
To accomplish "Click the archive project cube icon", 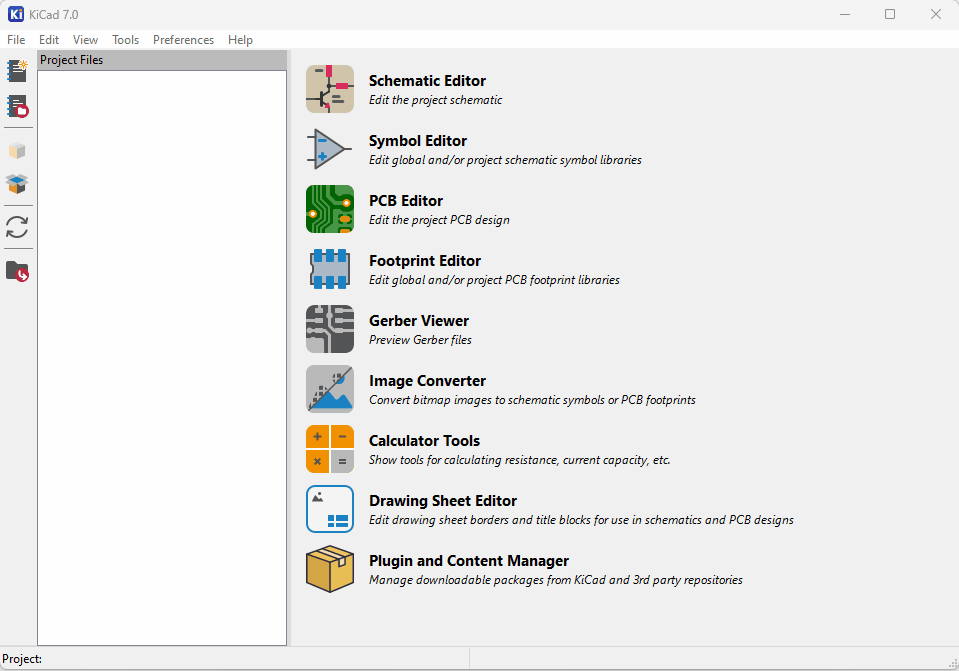I will pyautogui.click(x=17, y=150).
